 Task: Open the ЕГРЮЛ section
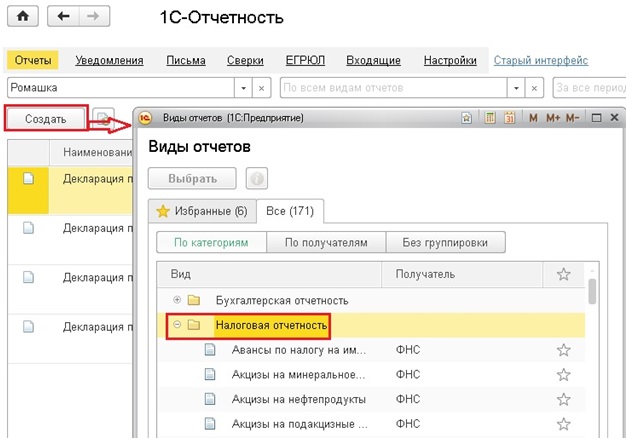click(305, 60)
